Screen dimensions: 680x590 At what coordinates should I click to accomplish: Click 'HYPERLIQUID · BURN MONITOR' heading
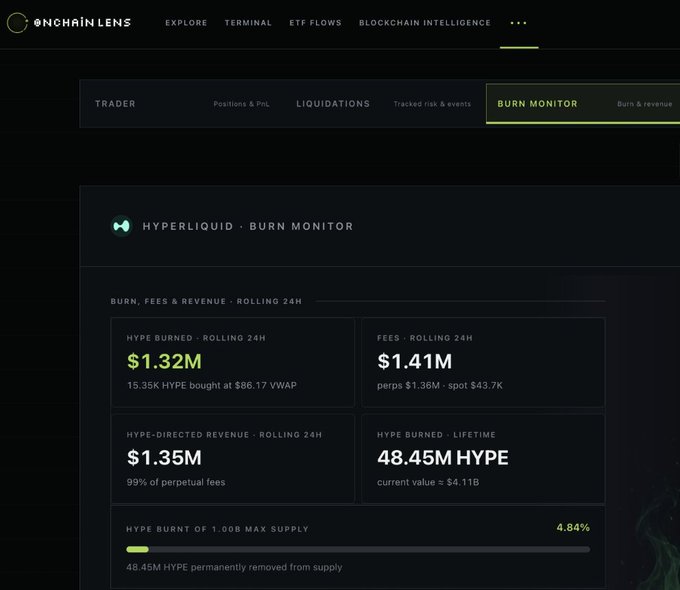pyautogui.click(x=248, y=226)
